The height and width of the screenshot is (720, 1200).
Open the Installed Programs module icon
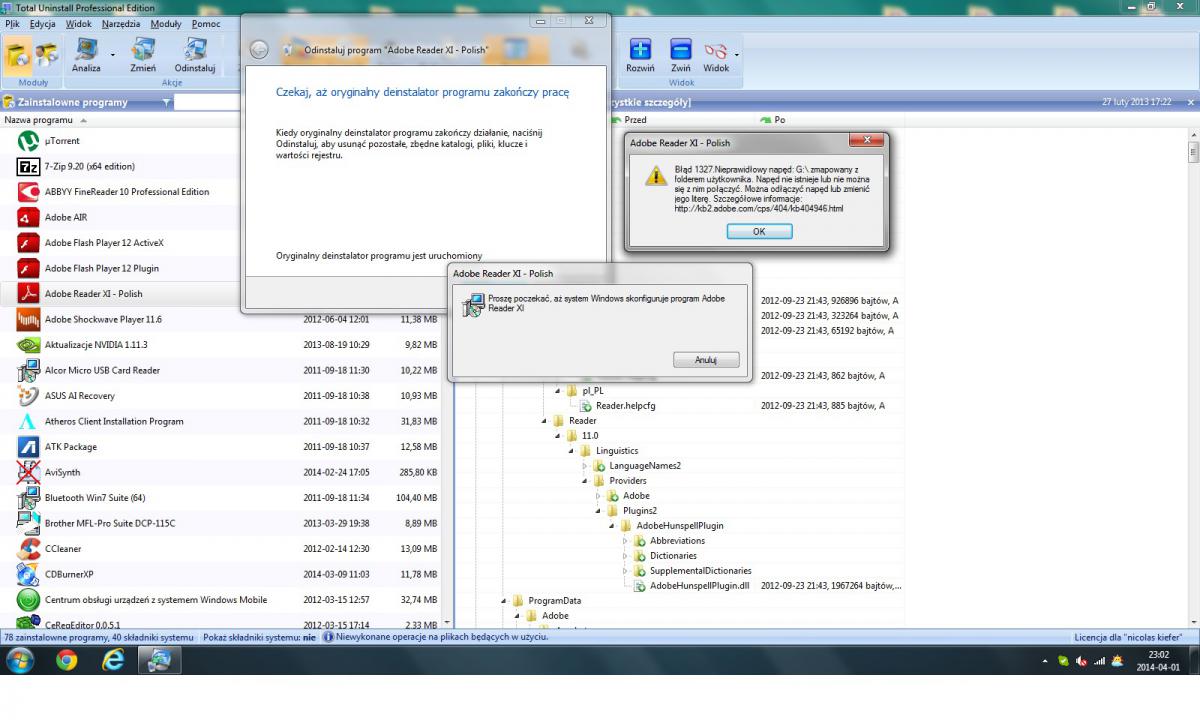[17, 55]
